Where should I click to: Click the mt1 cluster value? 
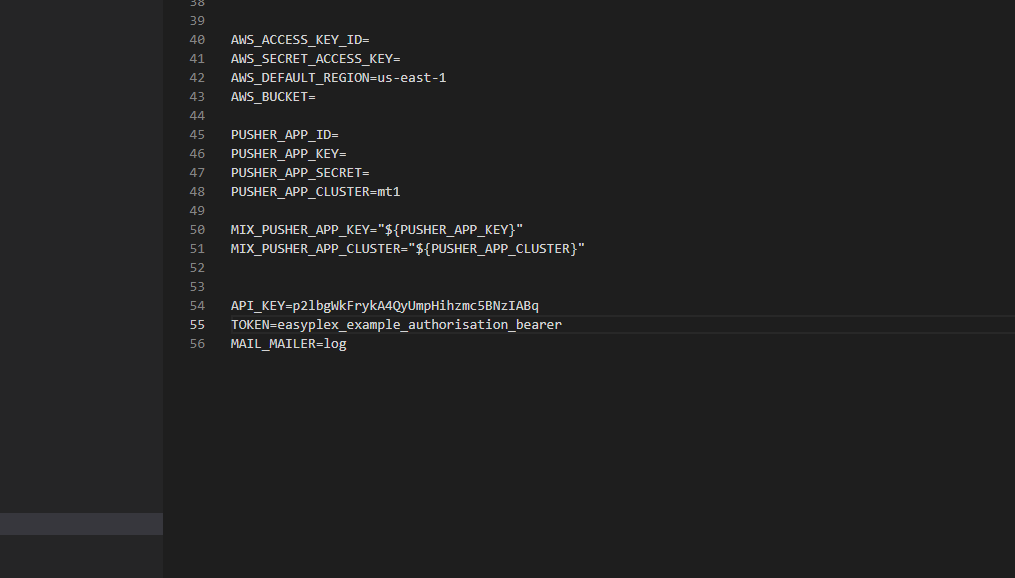pyautogui.click(x=389, y=192)
